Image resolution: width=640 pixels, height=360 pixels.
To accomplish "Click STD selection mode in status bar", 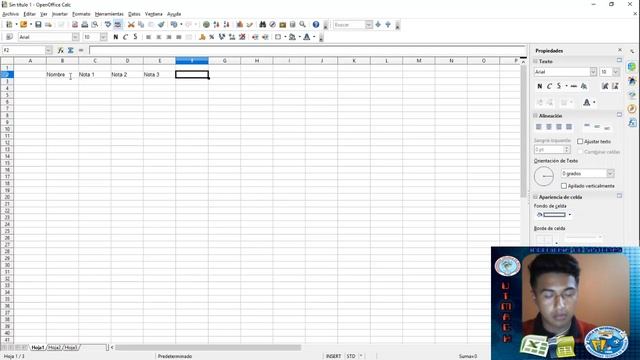I will 351,356.
